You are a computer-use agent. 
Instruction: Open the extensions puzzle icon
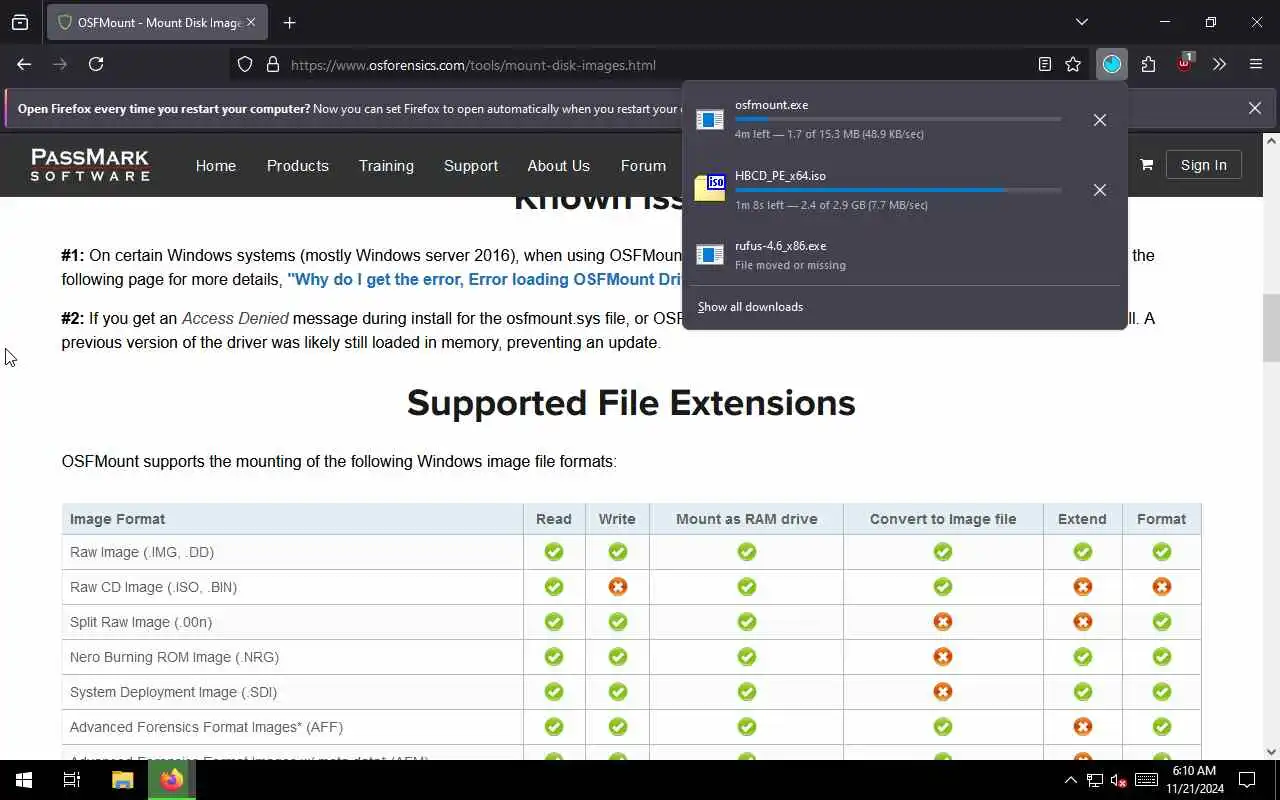pos(1148,64)
